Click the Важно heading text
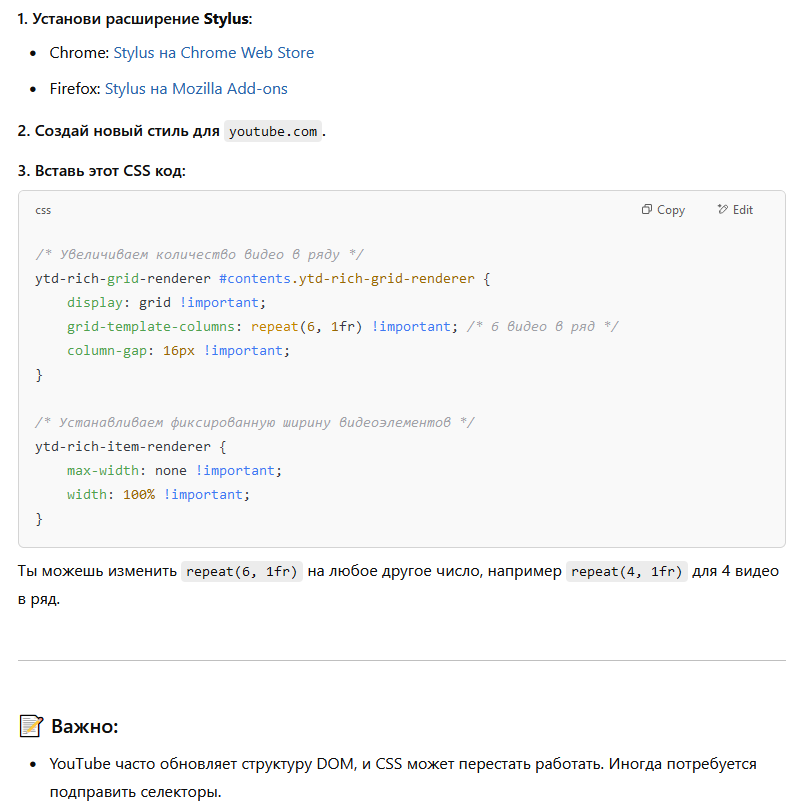Image resolution: width=804 pixels, height=809 pixels. pos(85,726)
